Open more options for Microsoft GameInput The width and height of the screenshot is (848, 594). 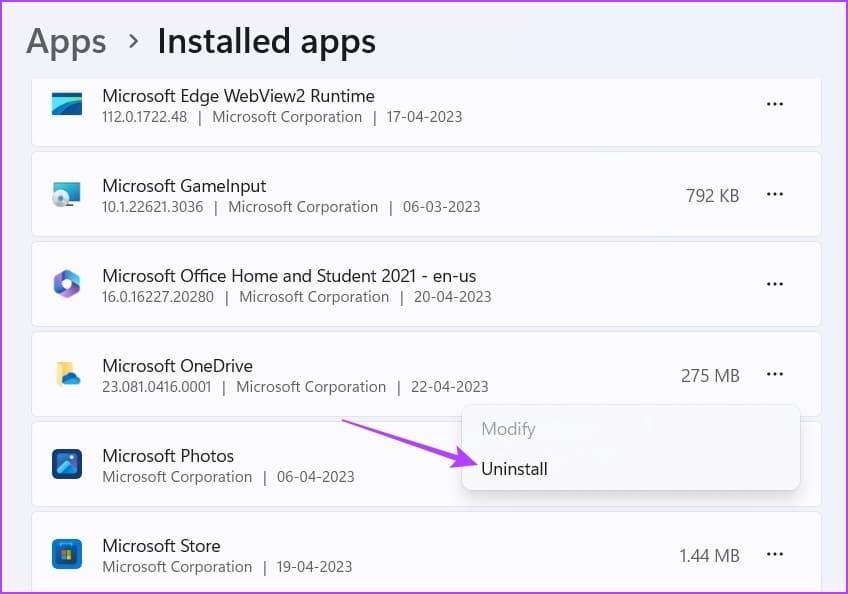pyautogui.click(x=774, y=194)
